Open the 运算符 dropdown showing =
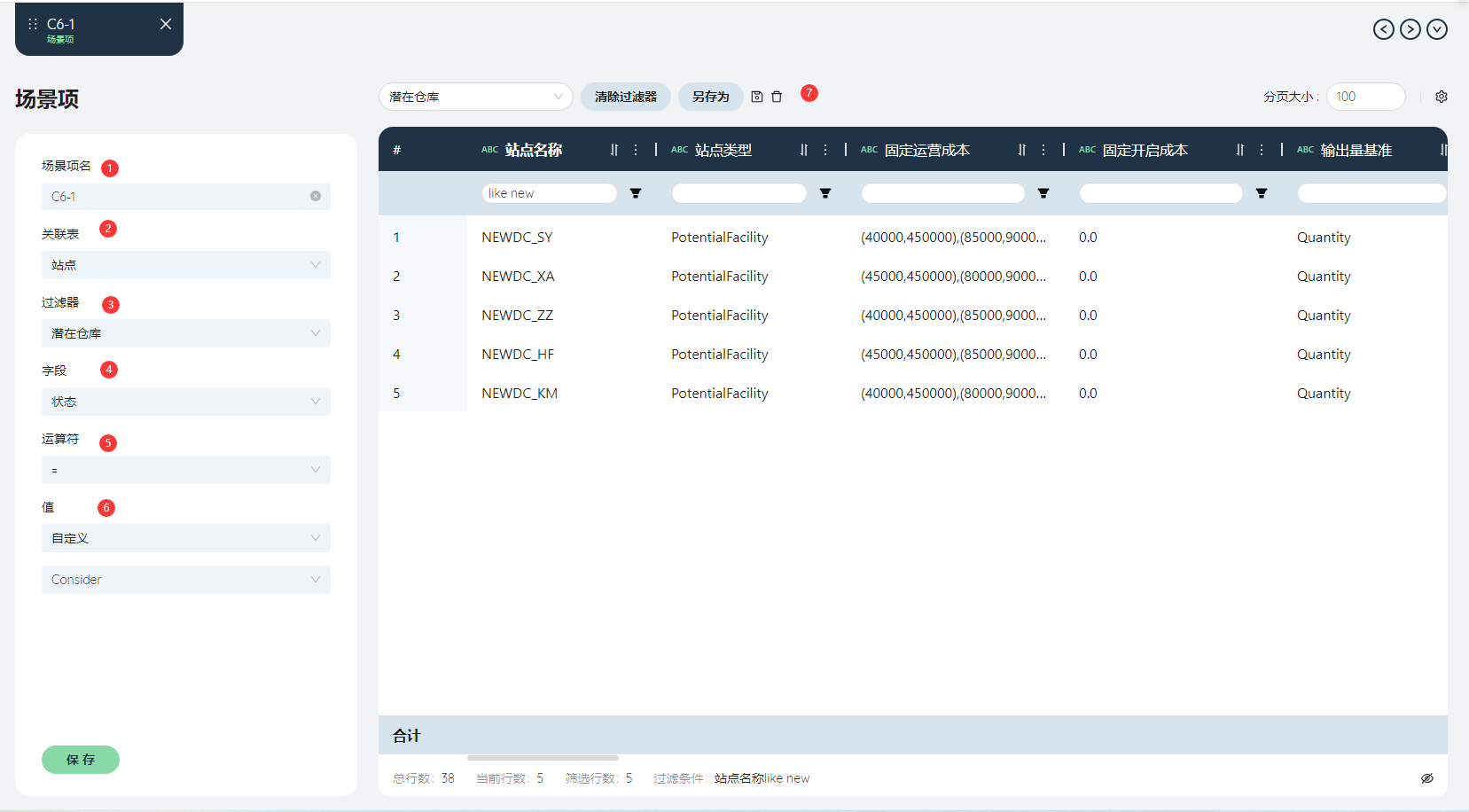The width and height of the screenshot is (1469, 812). click(x=186, y=470)
